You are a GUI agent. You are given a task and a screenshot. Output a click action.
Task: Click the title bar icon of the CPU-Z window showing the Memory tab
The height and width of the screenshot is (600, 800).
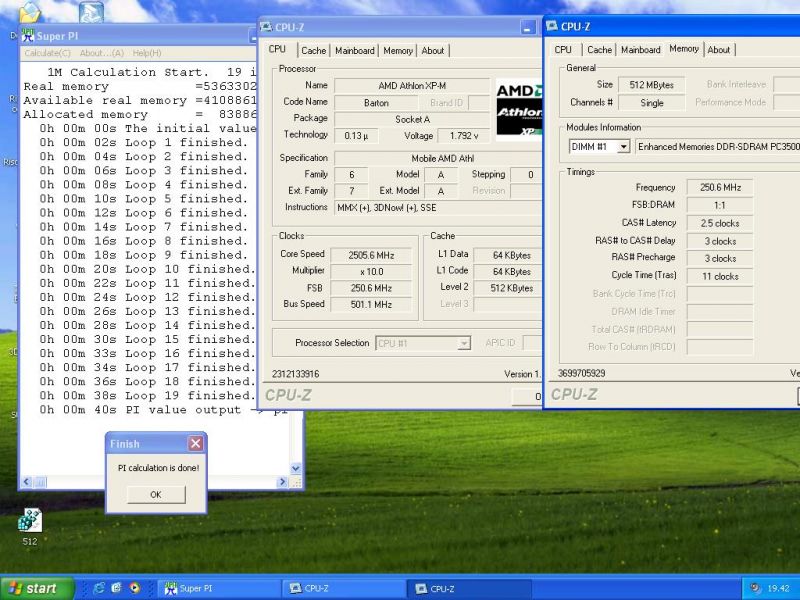[x=552, y=26]
